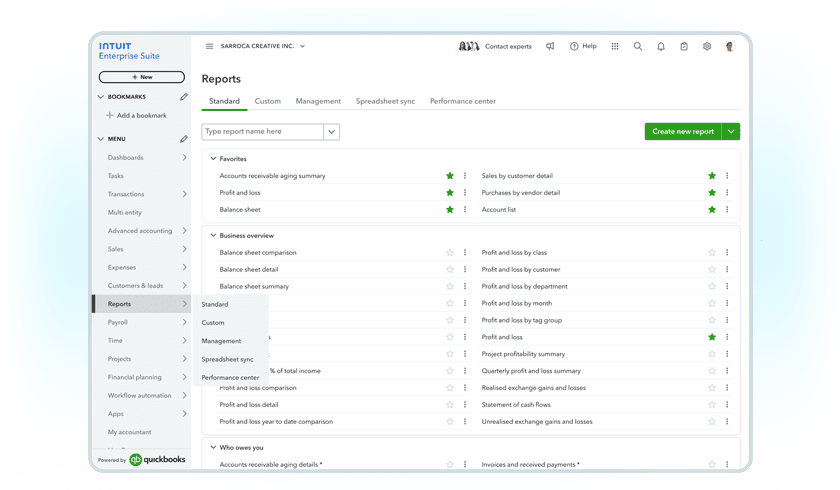Open Contact experts link

pos(508,47)
